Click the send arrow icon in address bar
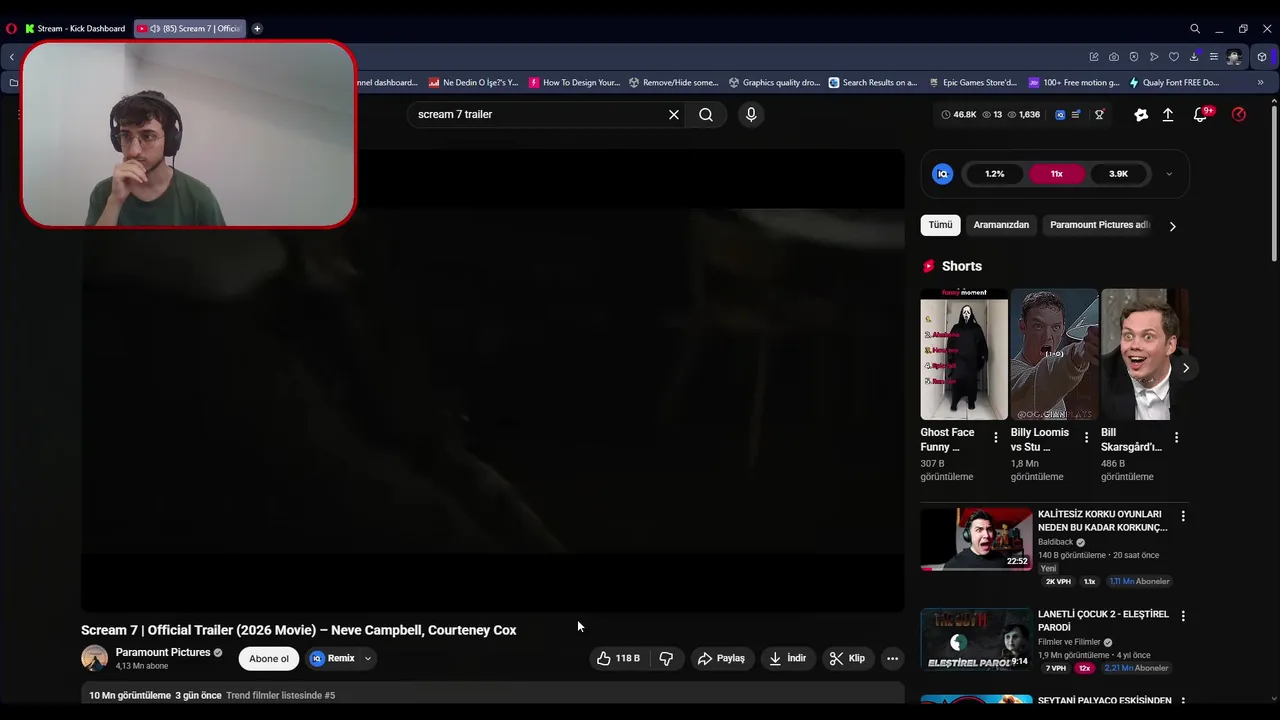 coord(1154,57)
